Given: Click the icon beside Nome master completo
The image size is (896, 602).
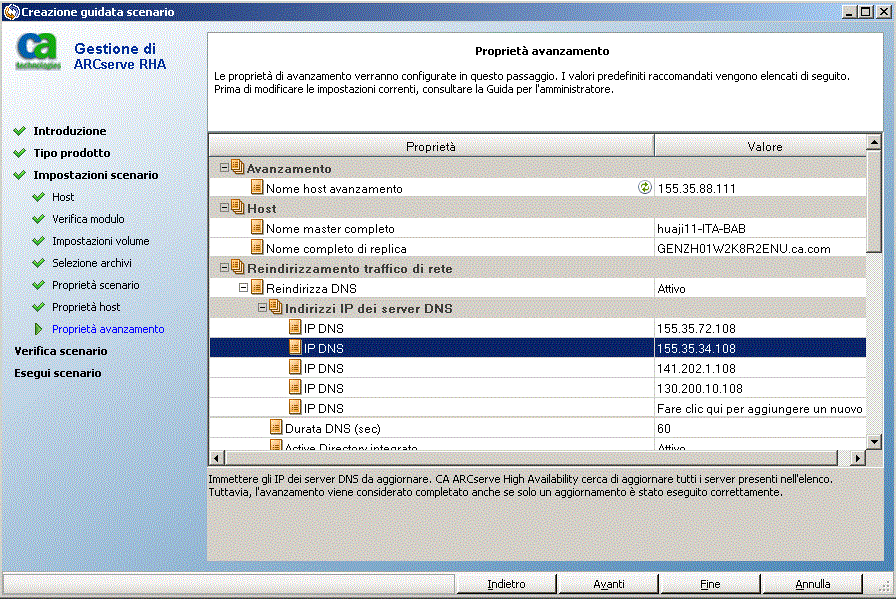Looking at the screenshot, I should tap(257, 227).
